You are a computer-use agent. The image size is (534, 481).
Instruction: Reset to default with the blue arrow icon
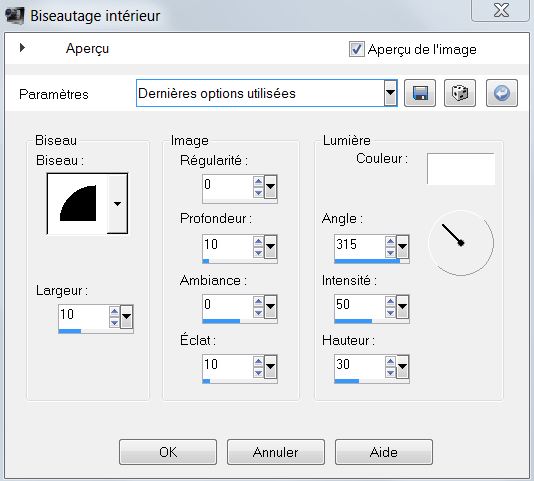(x=502, y=93)
